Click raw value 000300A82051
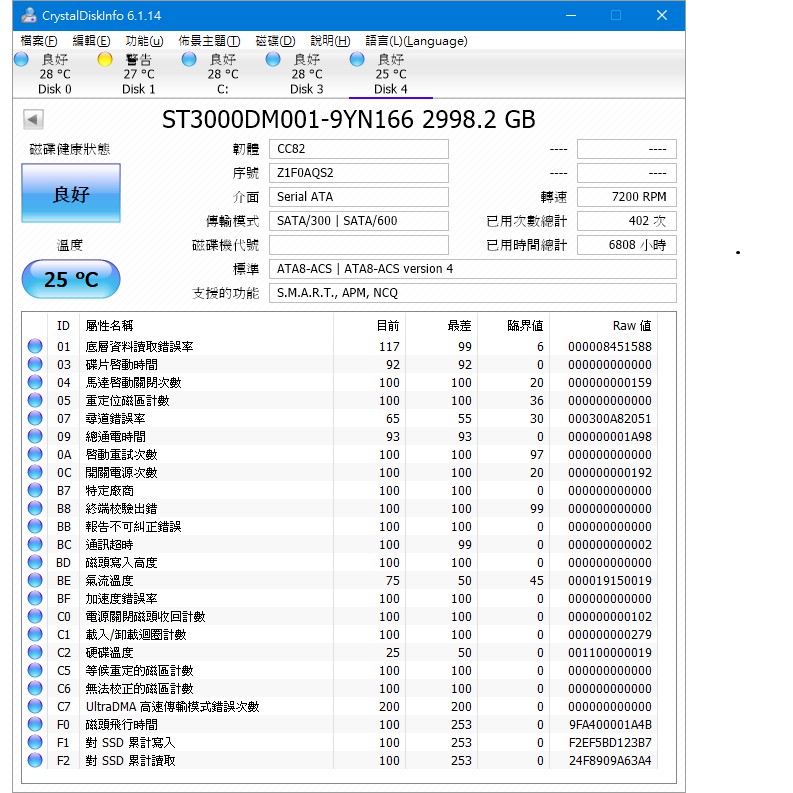 (x=609, y=418)
